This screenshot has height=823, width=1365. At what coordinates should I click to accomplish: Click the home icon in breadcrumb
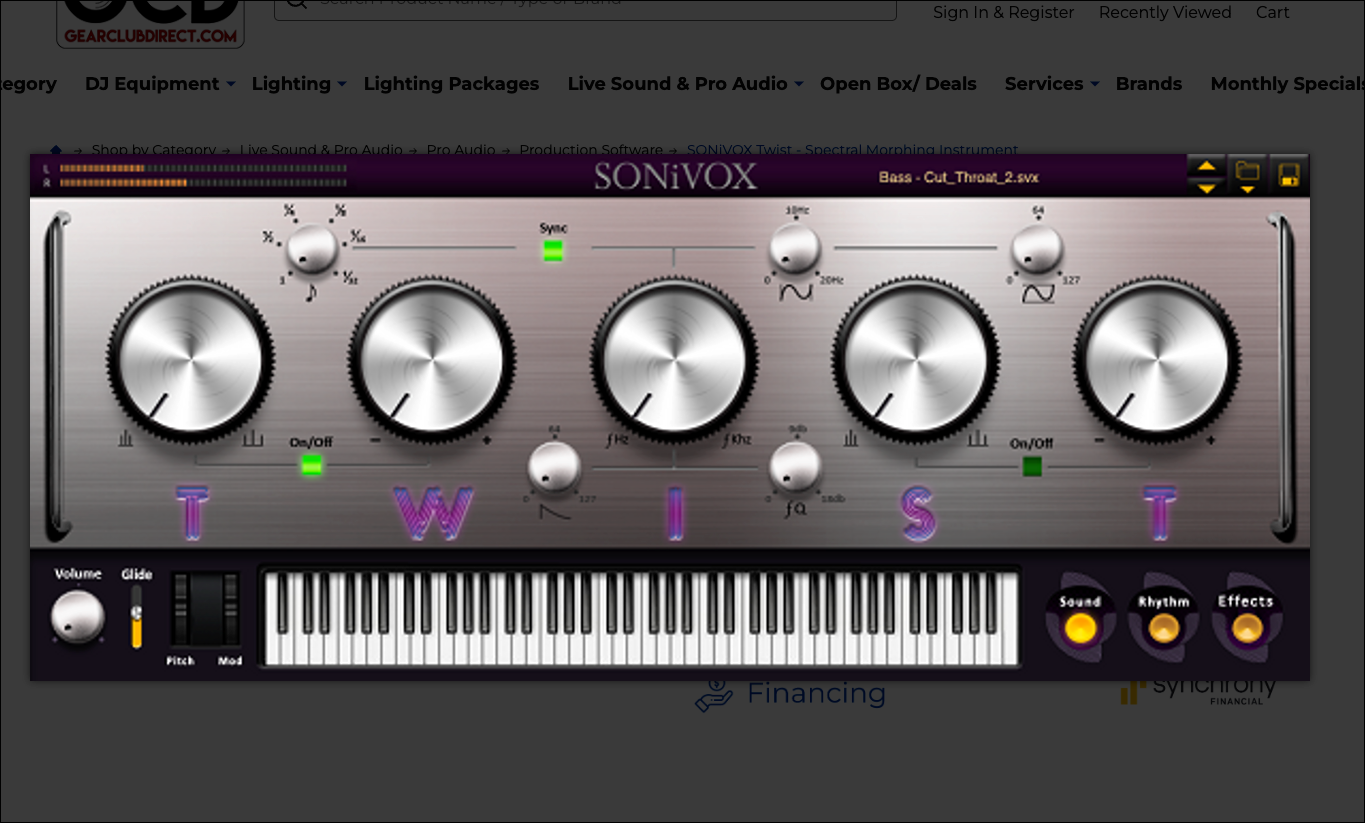tap(56, 150)
